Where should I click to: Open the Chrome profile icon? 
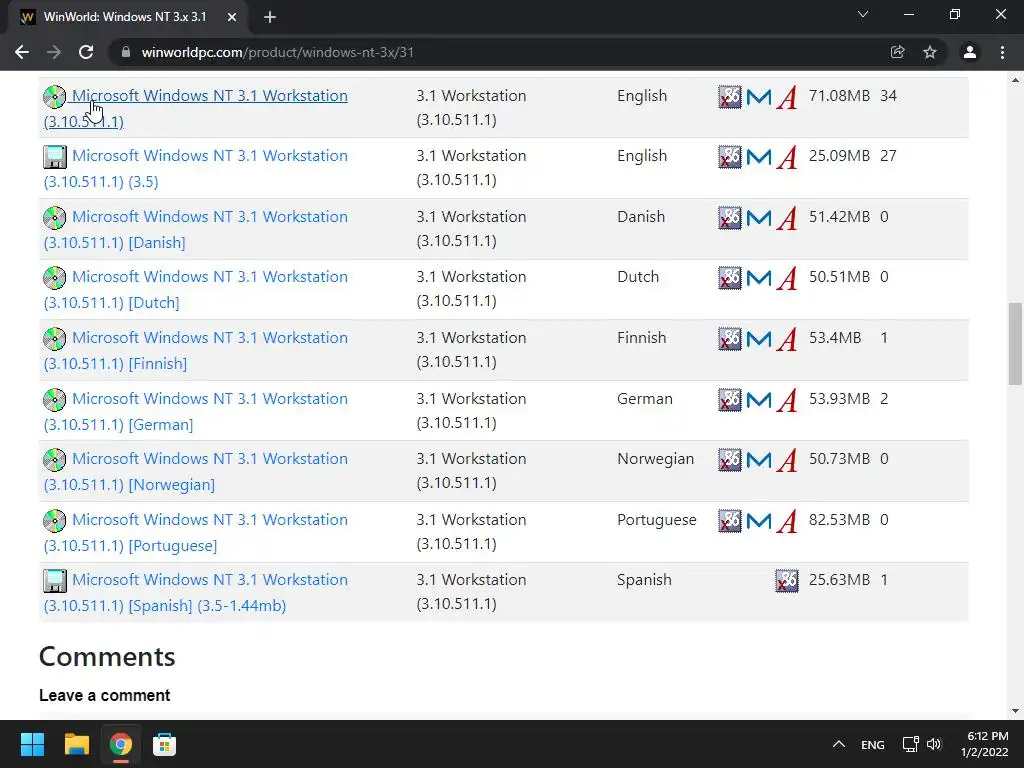(x=970, y=52)
